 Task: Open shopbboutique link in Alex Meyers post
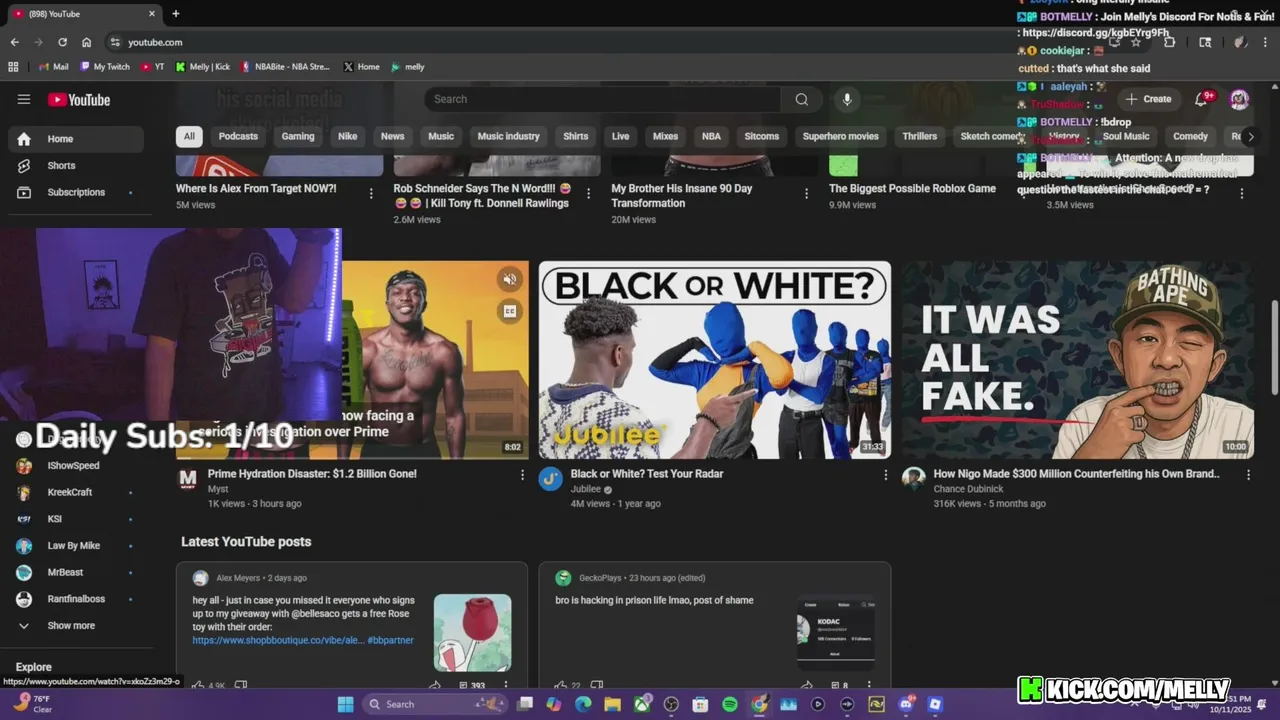point(278,640)
